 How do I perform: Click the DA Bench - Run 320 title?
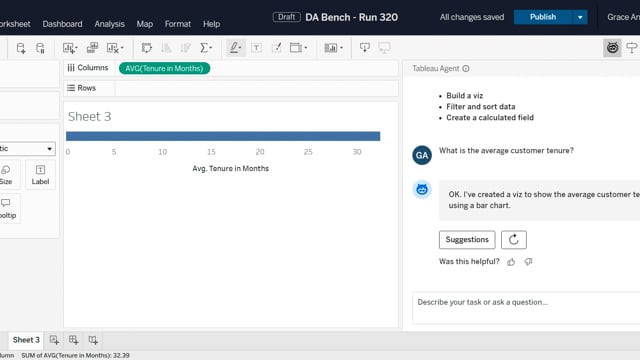[351, 17]
